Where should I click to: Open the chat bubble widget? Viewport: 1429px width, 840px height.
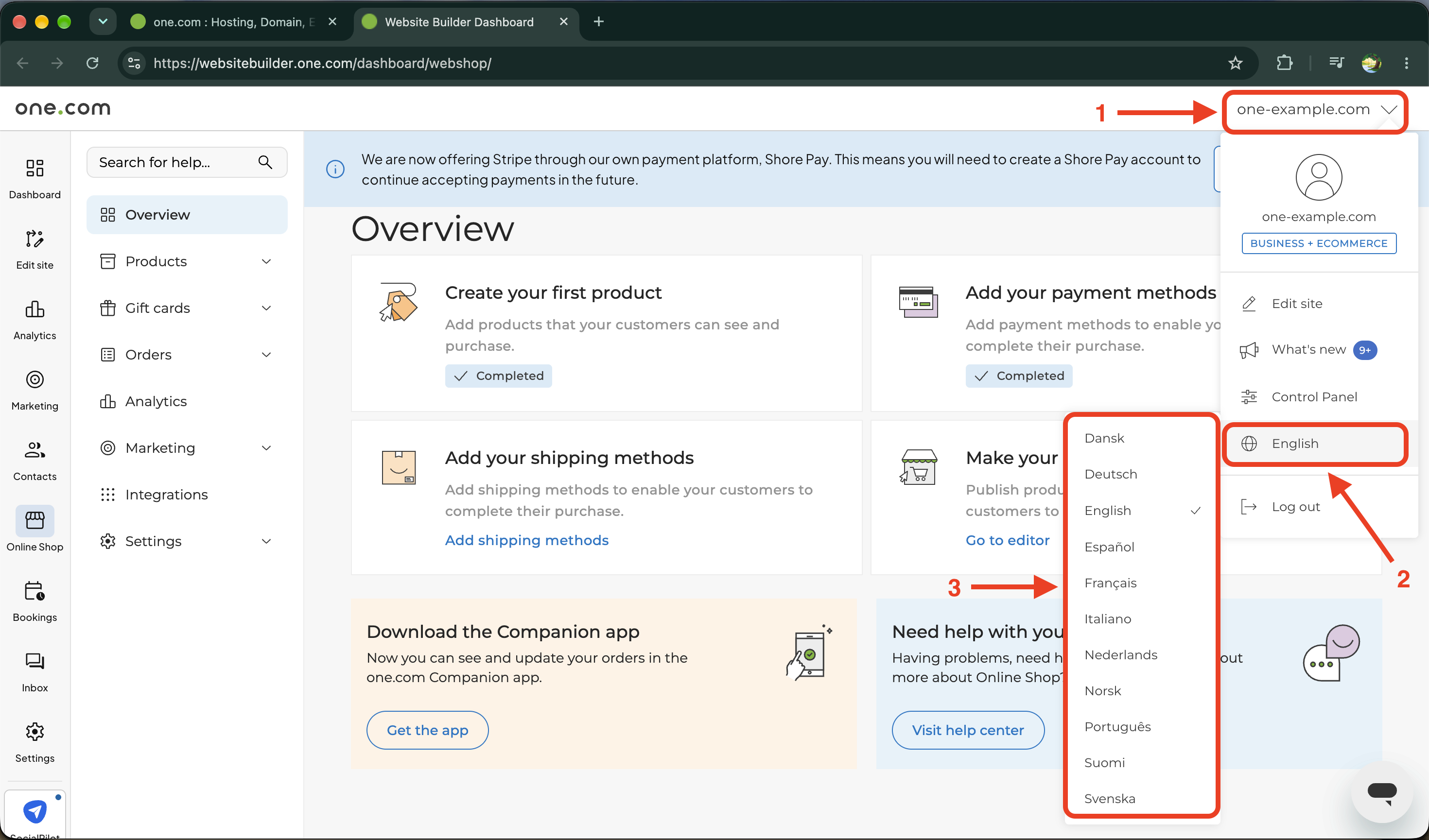pos(1381,791)
